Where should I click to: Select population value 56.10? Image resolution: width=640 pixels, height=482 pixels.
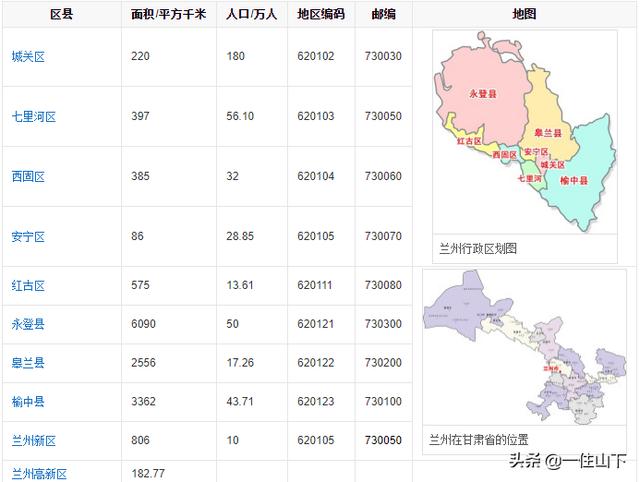[x=240, y=116]
